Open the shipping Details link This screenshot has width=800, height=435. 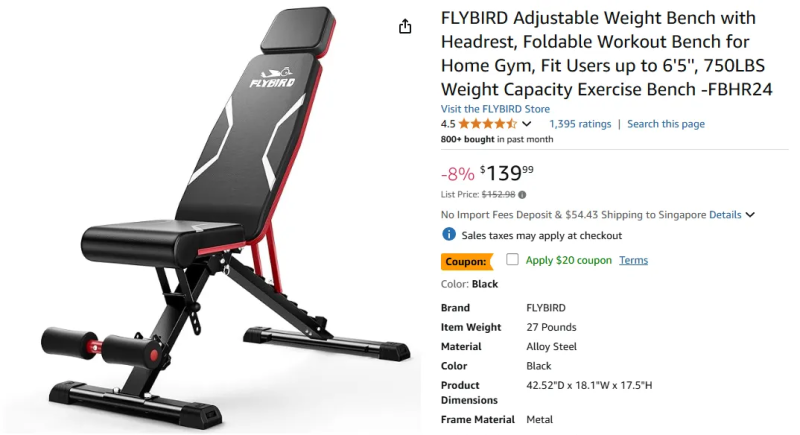pyautogui.click(x=725, y=215)
